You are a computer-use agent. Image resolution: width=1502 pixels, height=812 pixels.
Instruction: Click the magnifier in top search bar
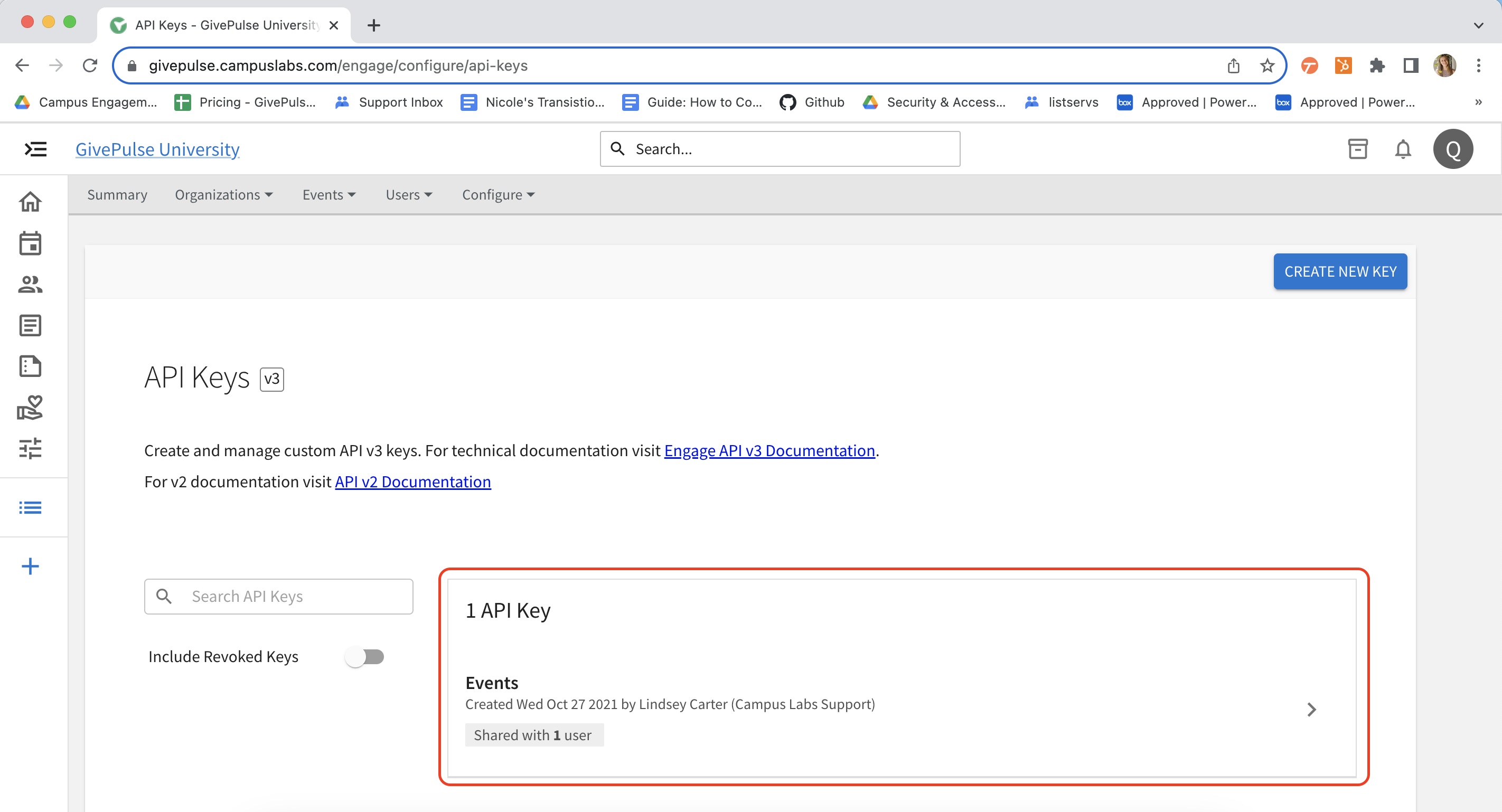coord(618,149)
